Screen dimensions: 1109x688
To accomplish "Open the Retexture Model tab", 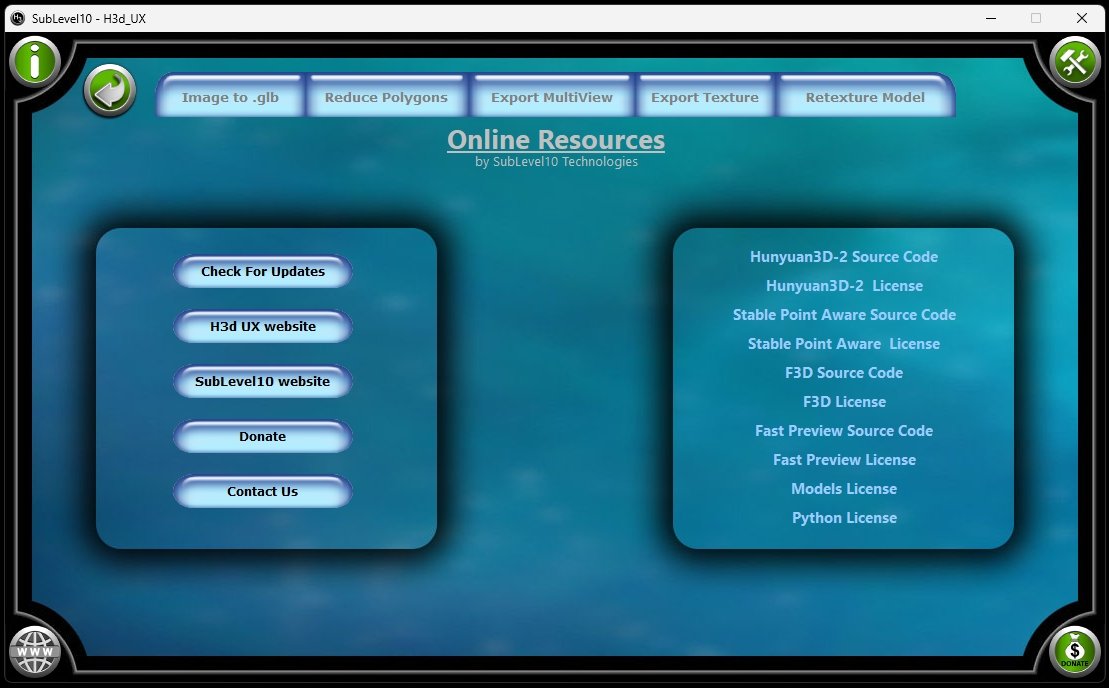I will (865, 98).
